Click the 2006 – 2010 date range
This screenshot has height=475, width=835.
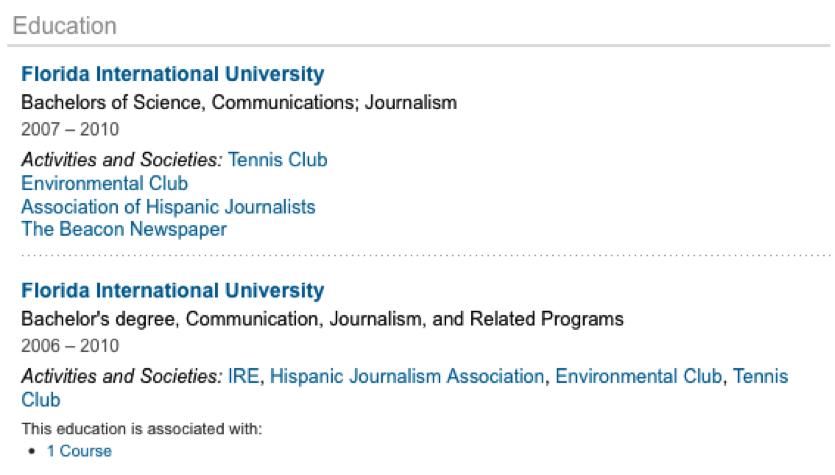[x=70, y=346]
